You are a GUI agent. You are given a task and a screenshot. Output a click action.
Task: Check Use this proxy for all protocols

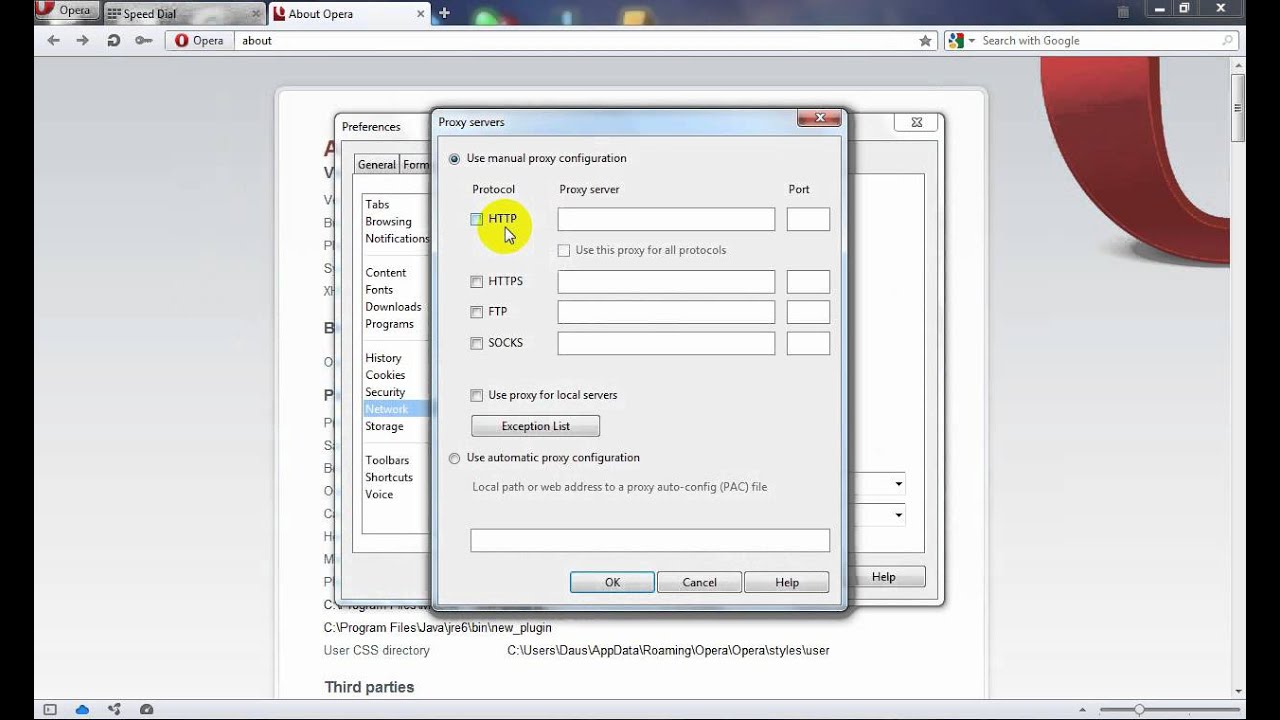pos(564,250)
